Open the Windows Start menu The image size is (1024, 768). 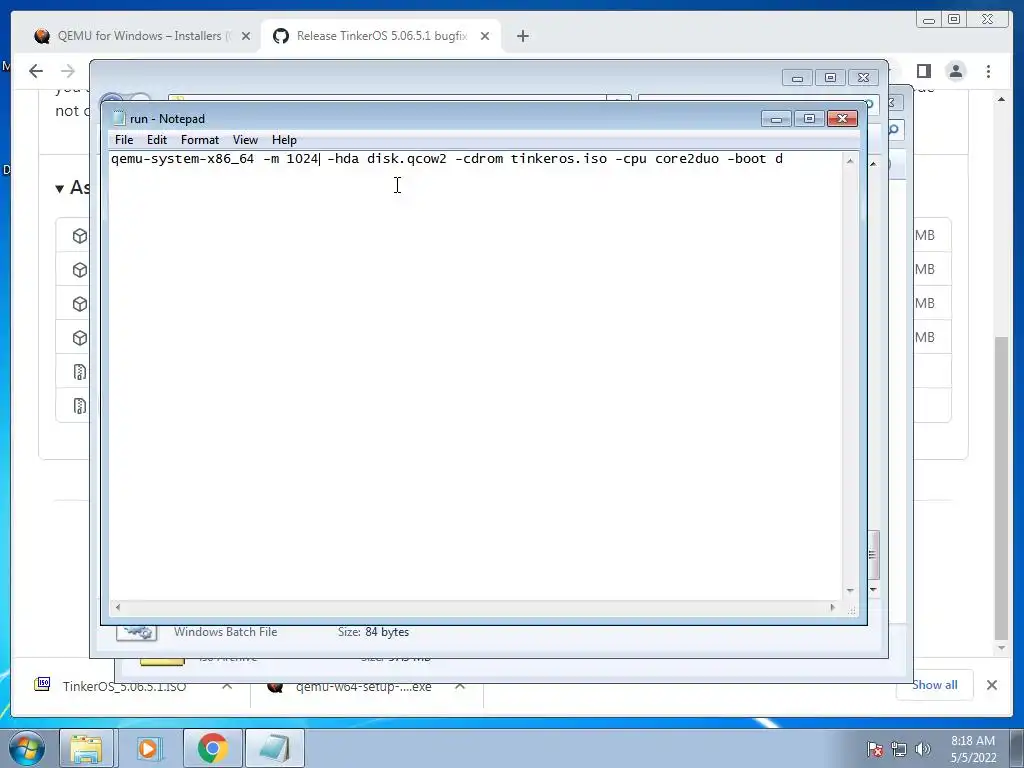point(27,748)
